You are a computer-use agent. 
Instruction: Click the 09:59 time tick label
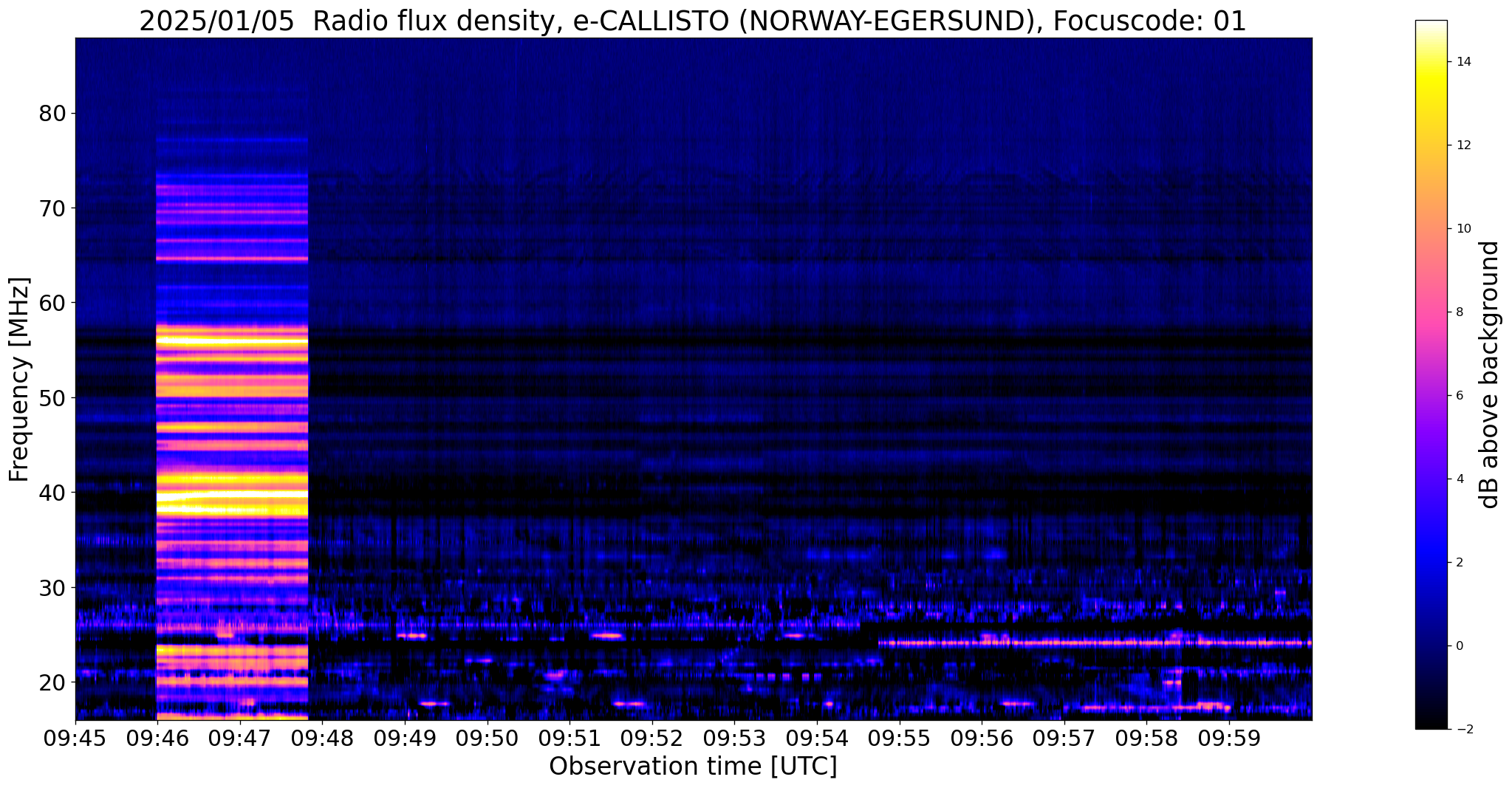[1229, 739]
